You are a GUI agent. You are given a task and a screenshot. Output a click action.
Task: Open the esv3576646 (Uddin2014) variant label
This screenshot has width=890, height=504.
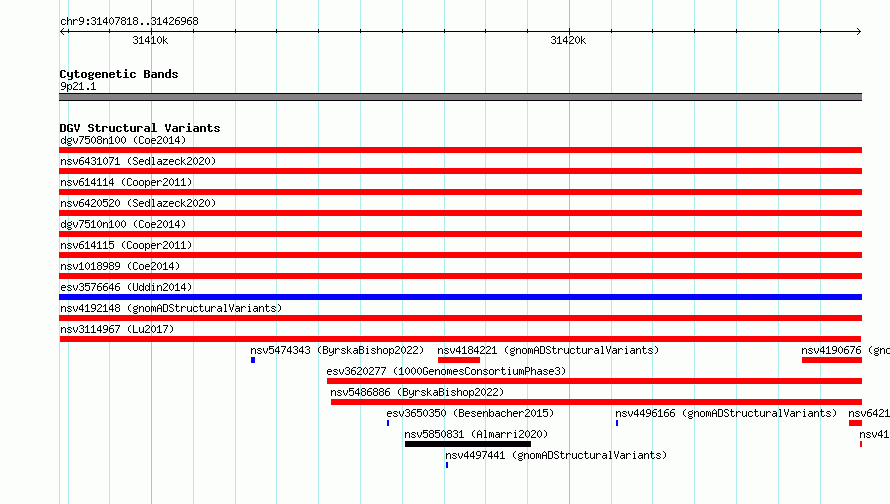click(126, 287)
